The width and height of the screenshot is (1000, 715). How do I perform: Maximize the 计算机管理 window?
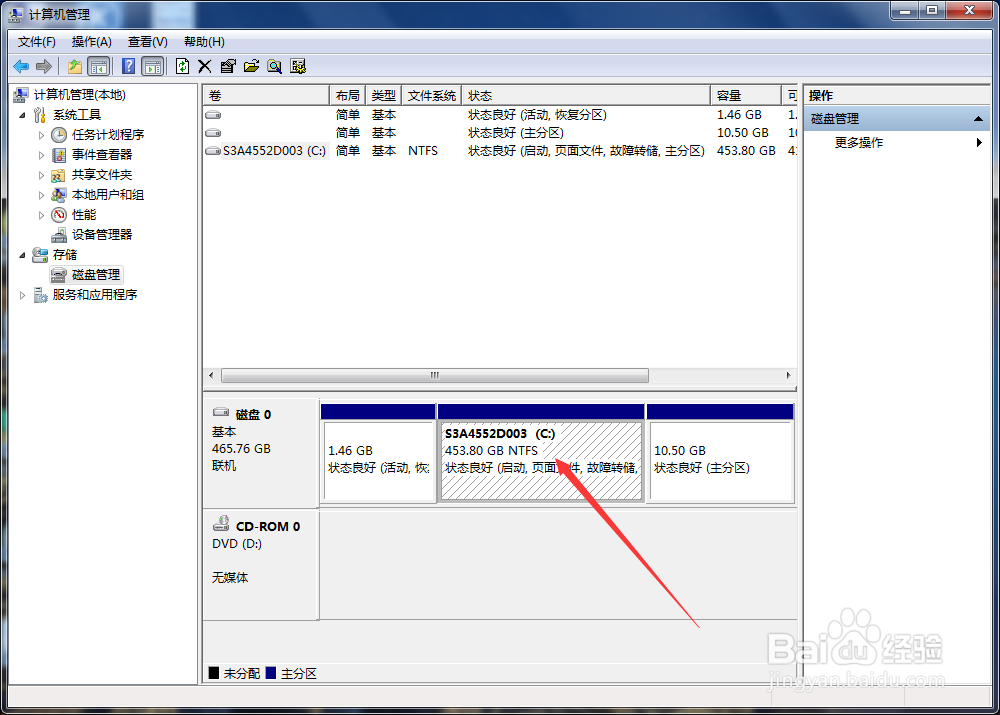tap(932, 11)
